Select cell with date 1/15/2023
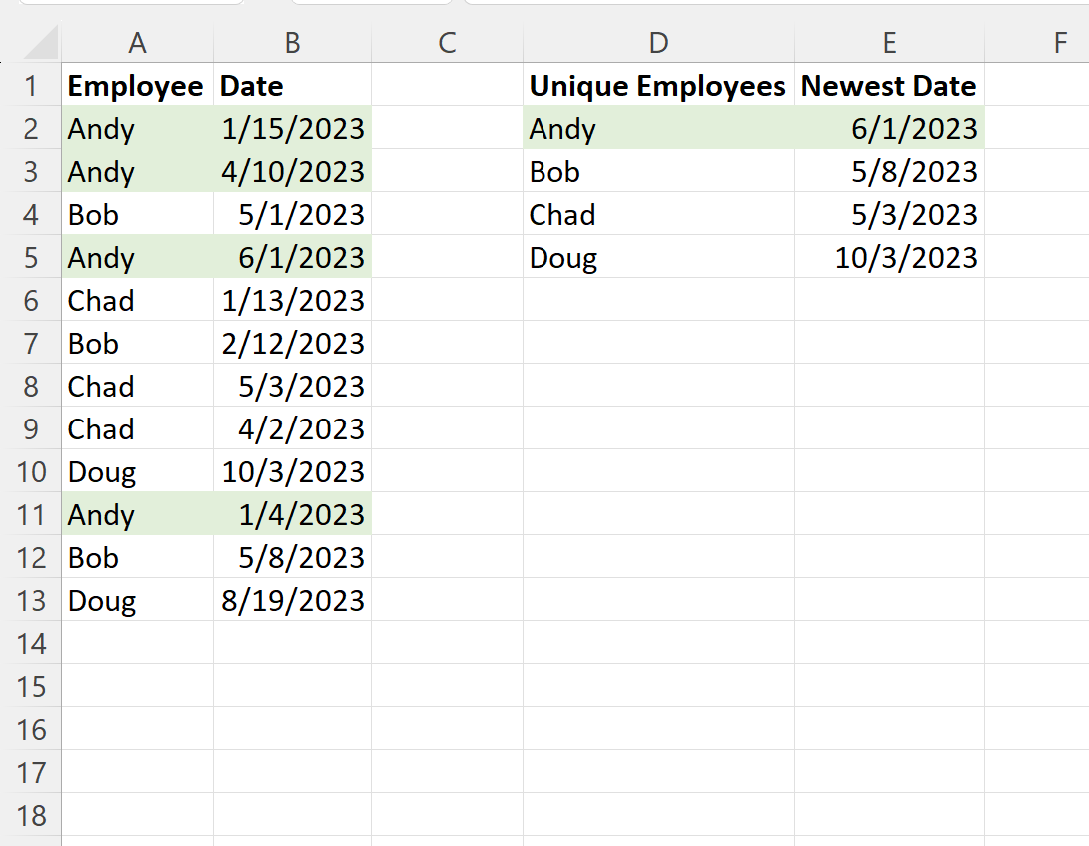 coord(292,128)
